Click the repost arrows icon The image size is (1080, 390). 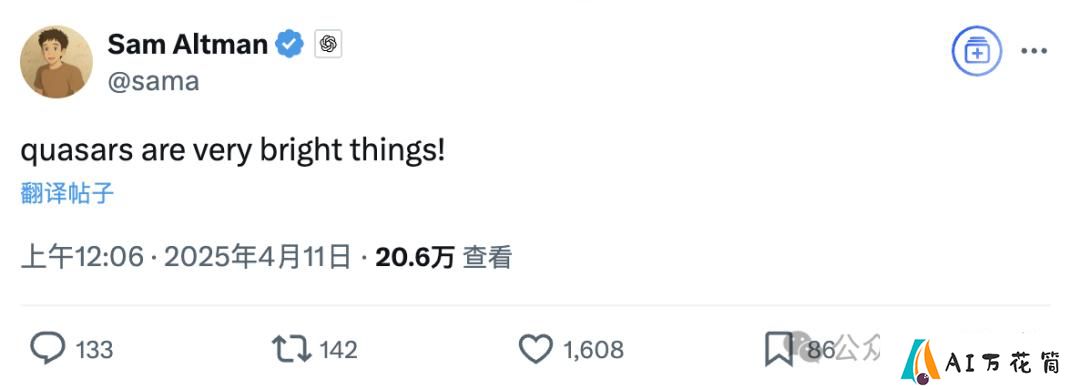[291, 349]
